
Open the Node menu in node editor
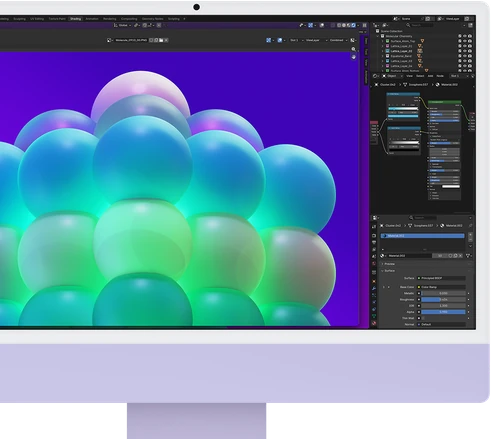point(440,76)
